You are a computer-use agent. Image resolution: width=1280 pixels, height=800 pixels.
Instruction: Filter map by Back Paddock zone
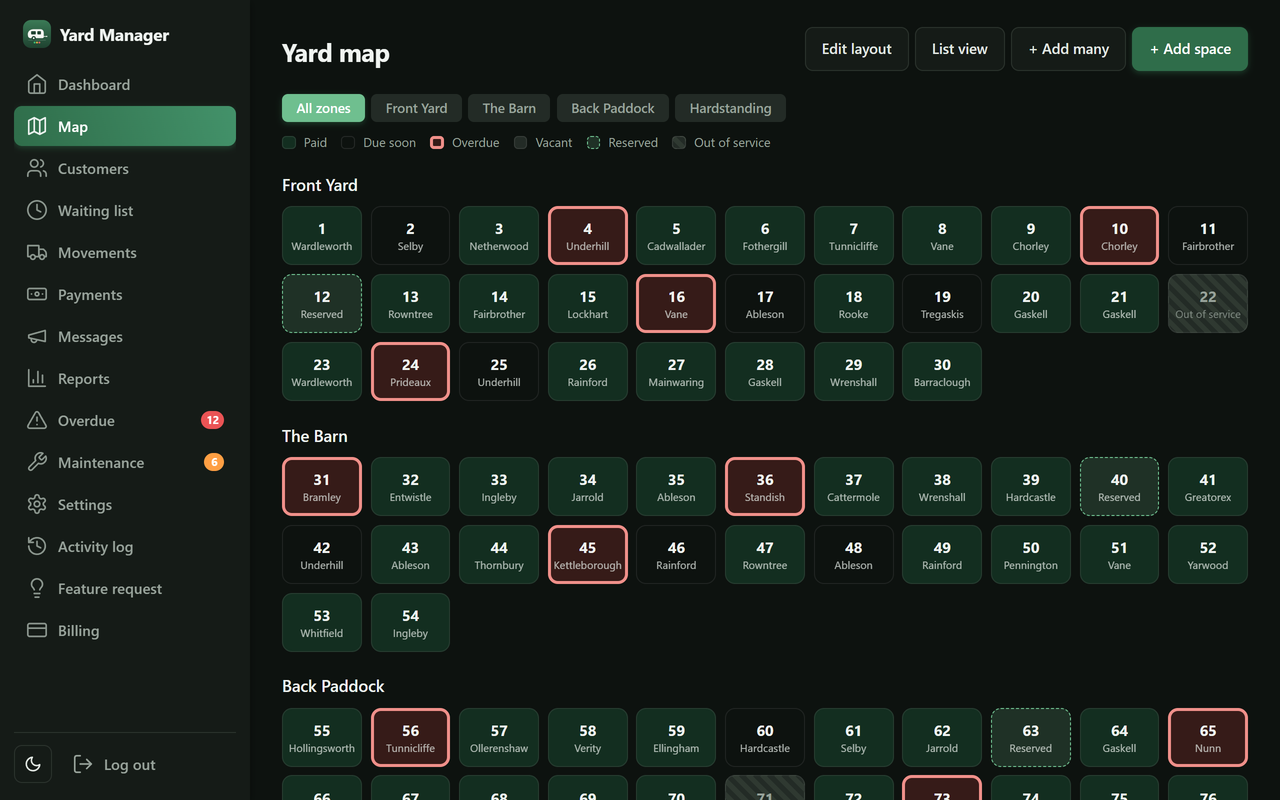[x=613, y=108]
